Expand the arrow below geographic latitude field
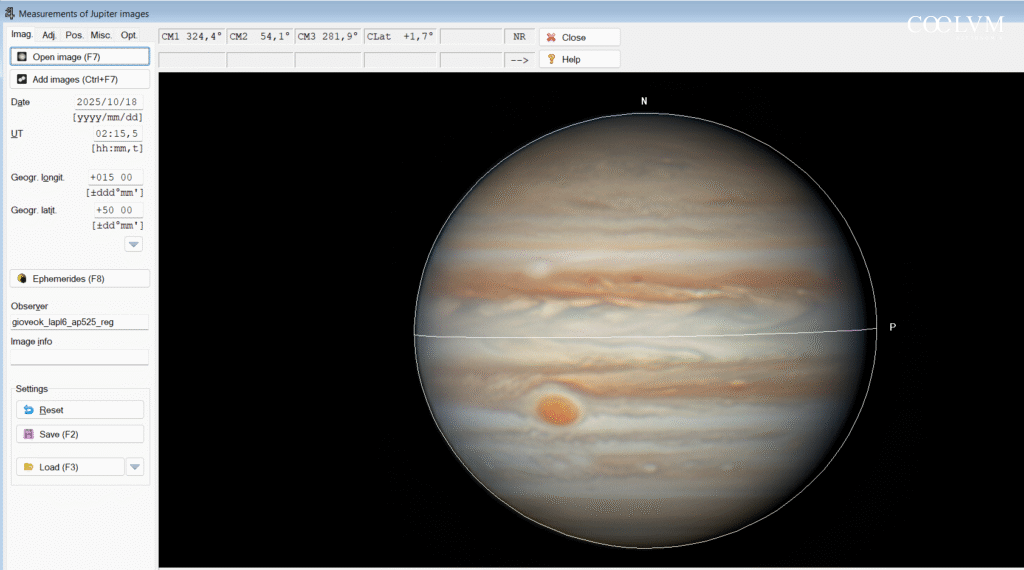 pyautogui.click(x=133, y=244)
